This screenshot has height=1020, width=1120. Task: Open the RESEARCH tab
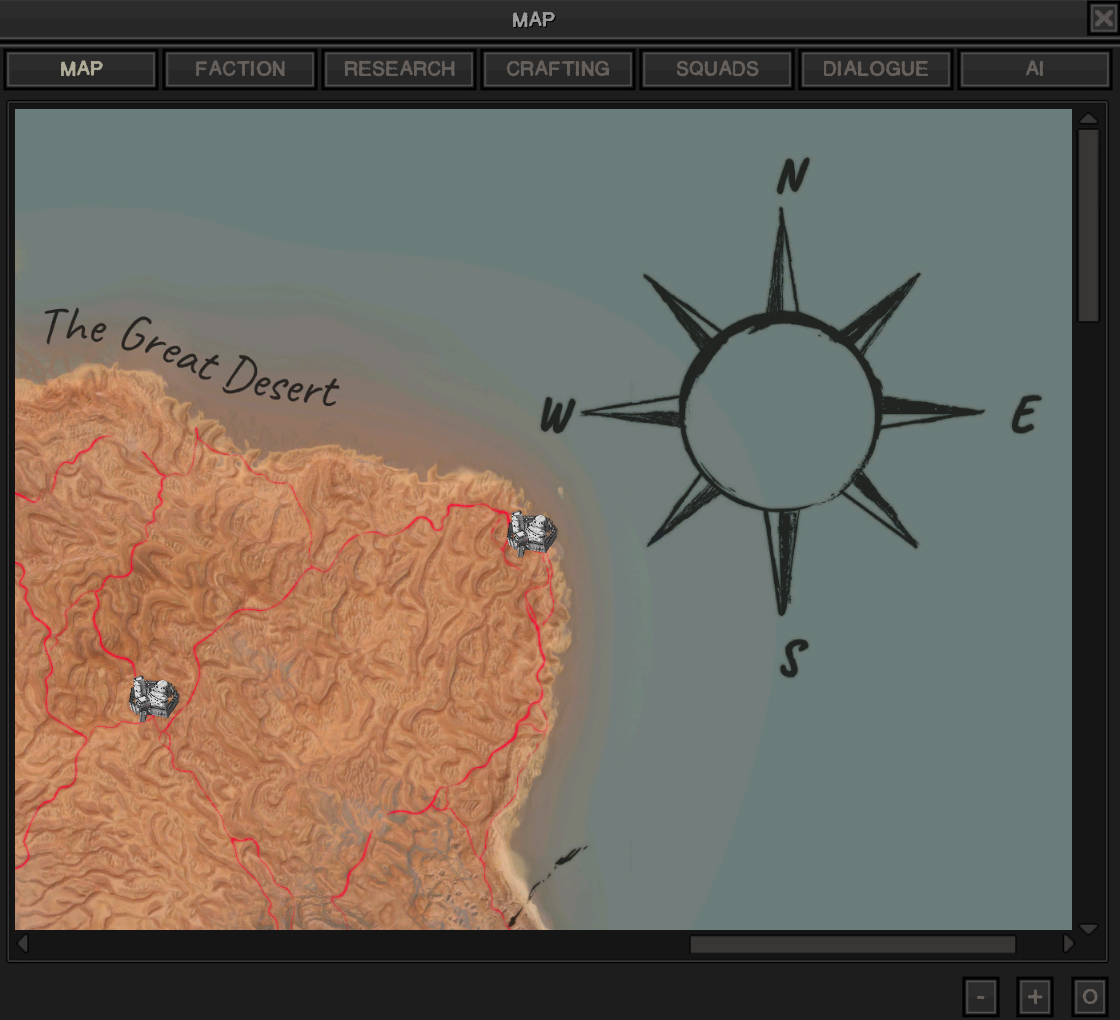point(399,69)
